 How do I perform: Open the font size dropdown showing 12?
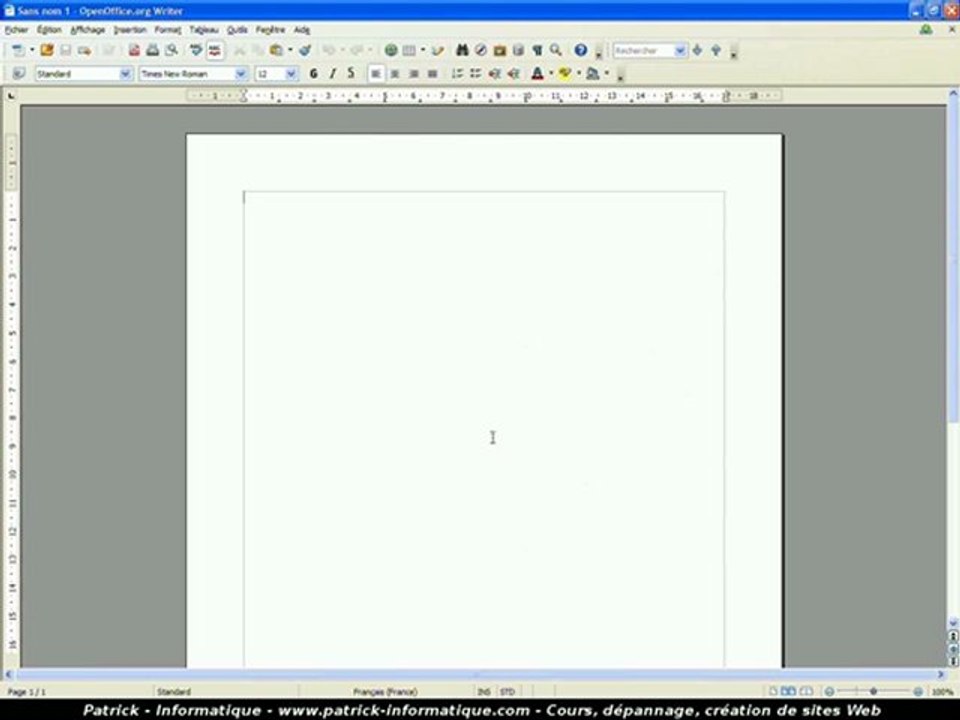pos(291,74)
